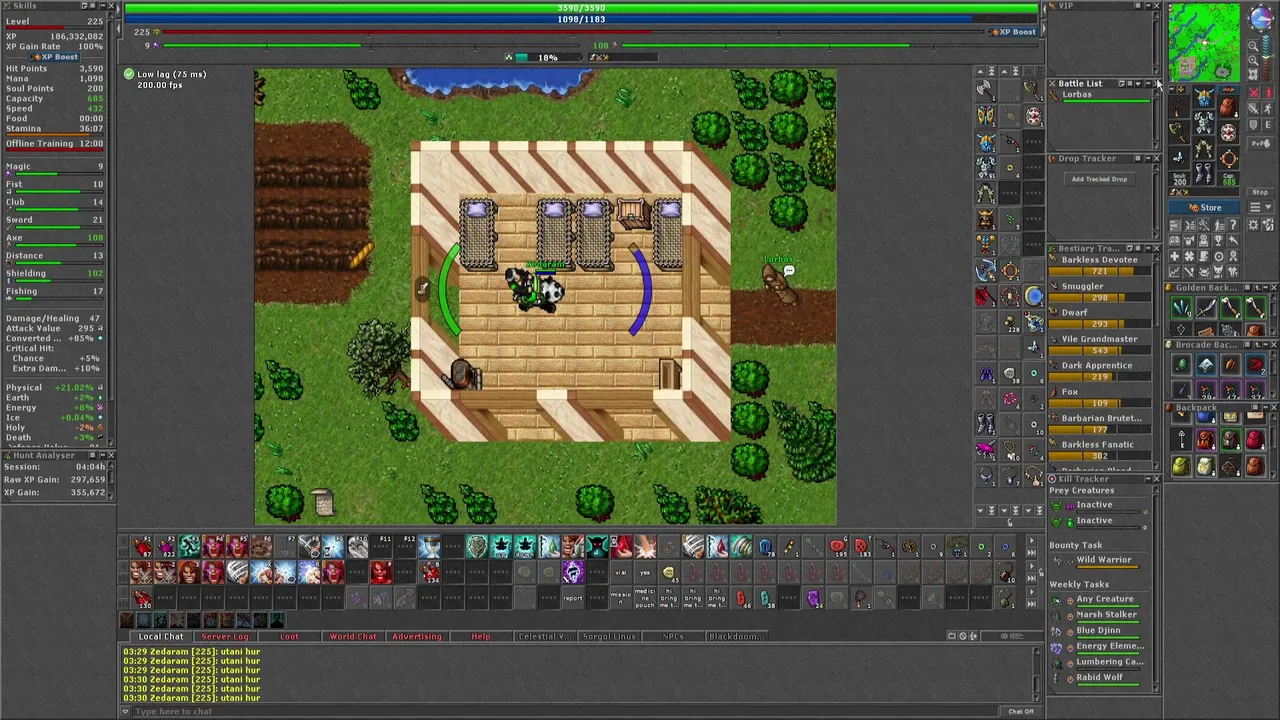Click the horned helmet side action icon
The image size is (1280, 720).
click(x=984, y=141)
